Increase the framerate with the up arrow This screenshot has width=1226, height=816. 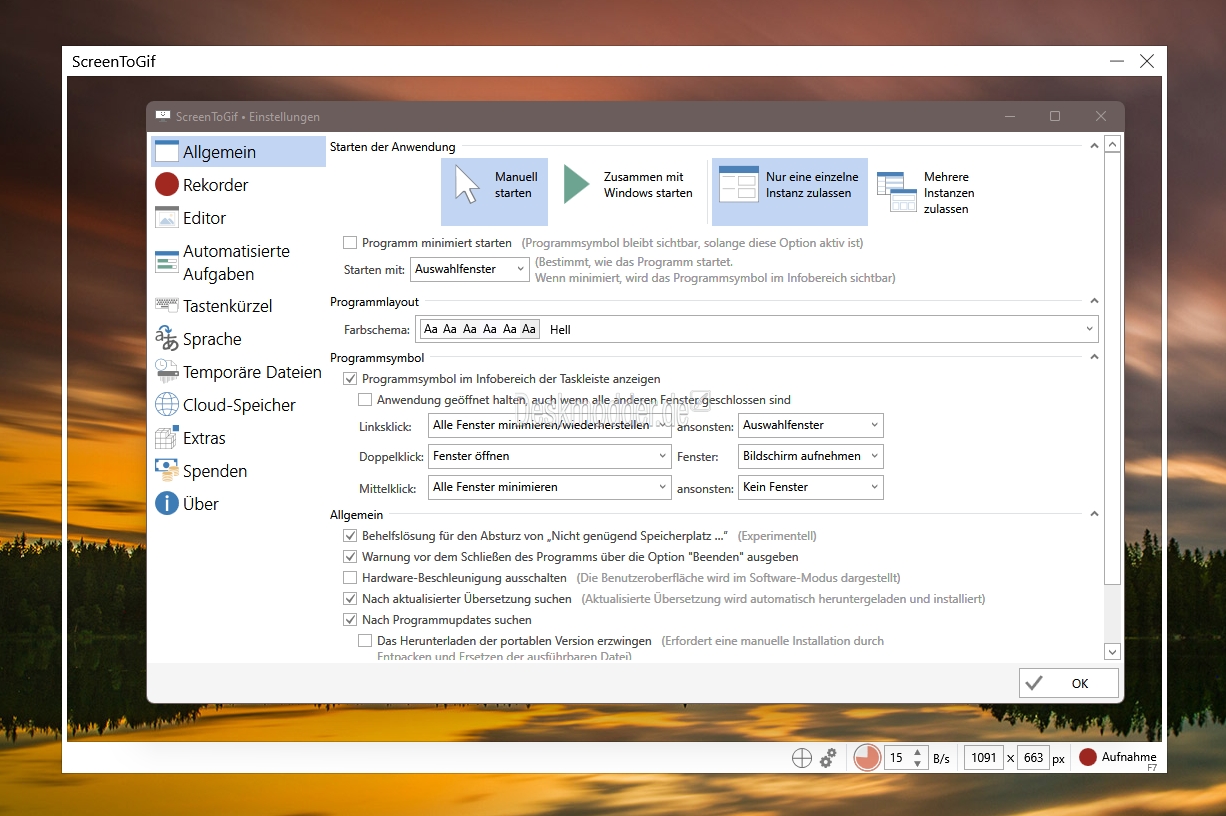[x=918, y=751]
